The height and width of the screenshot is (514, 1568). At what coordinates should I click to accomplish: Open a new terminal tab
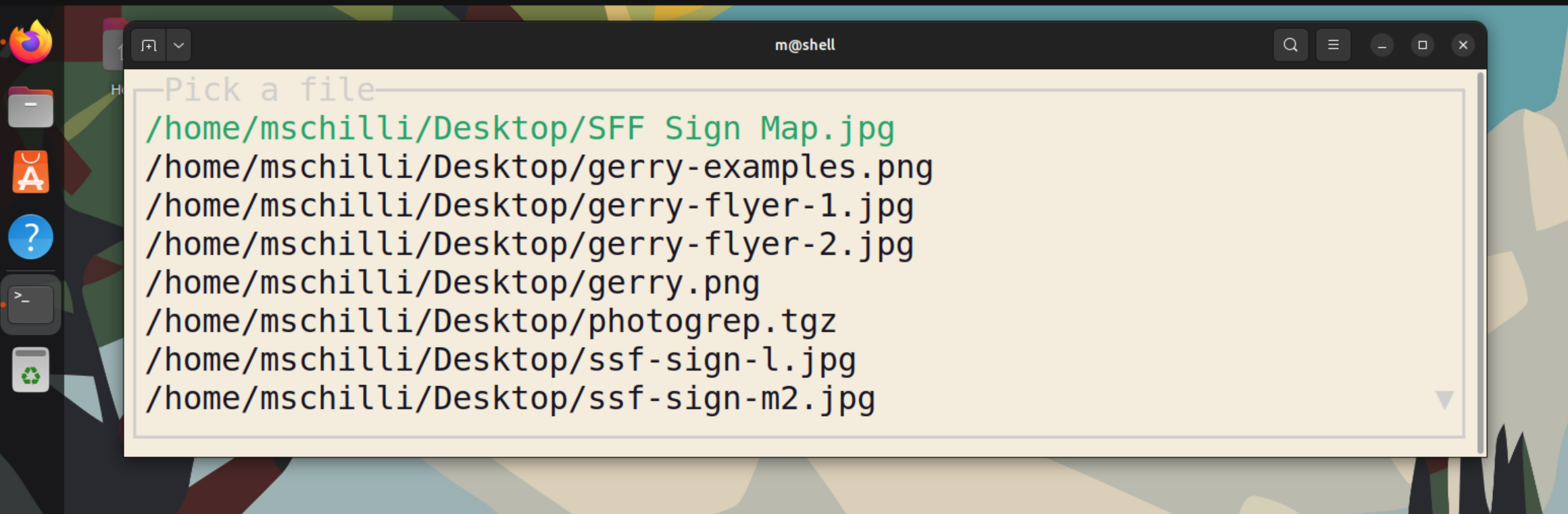[x=149, y=45]
